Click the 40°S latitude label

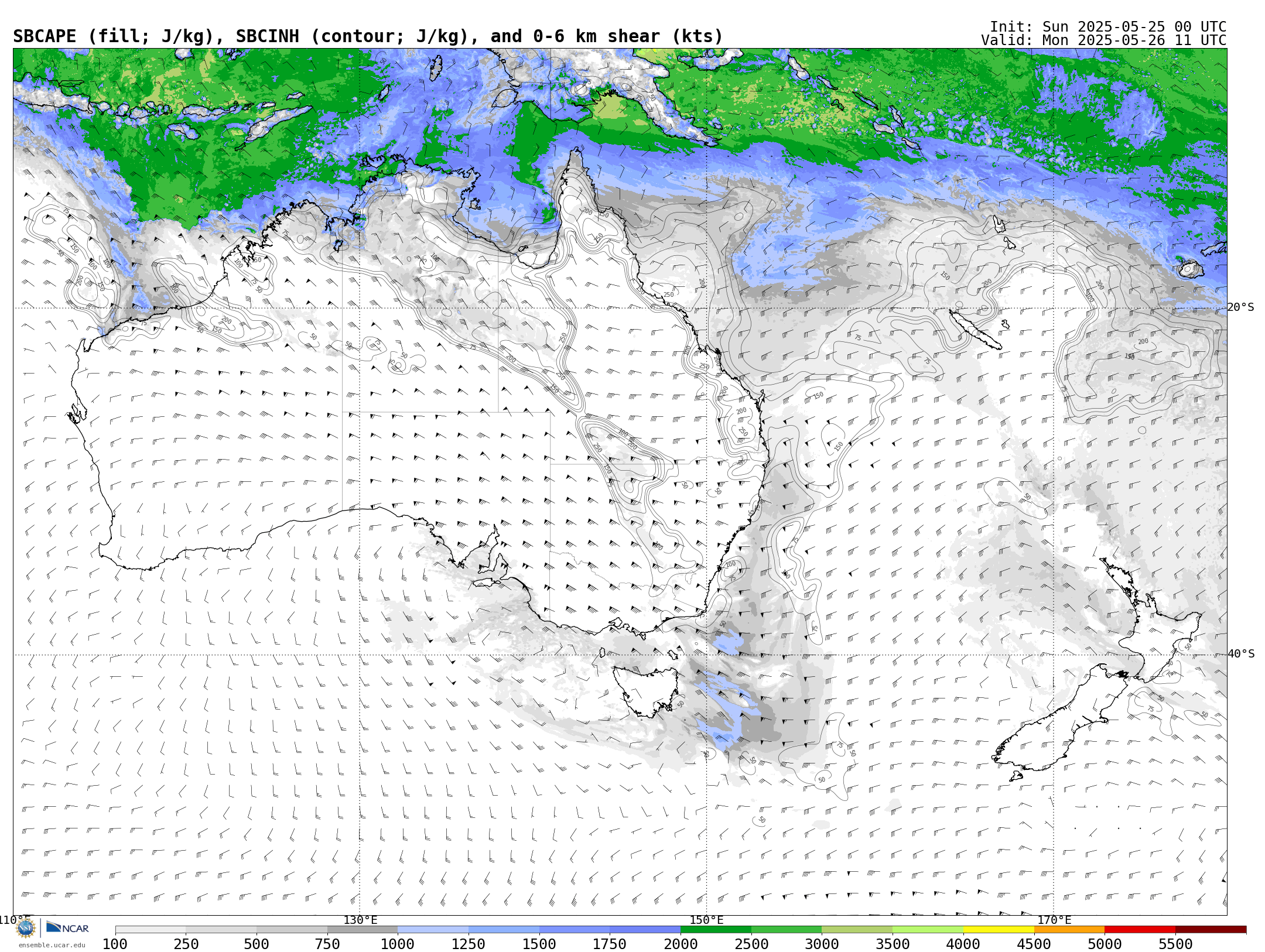pos(1241,654)
